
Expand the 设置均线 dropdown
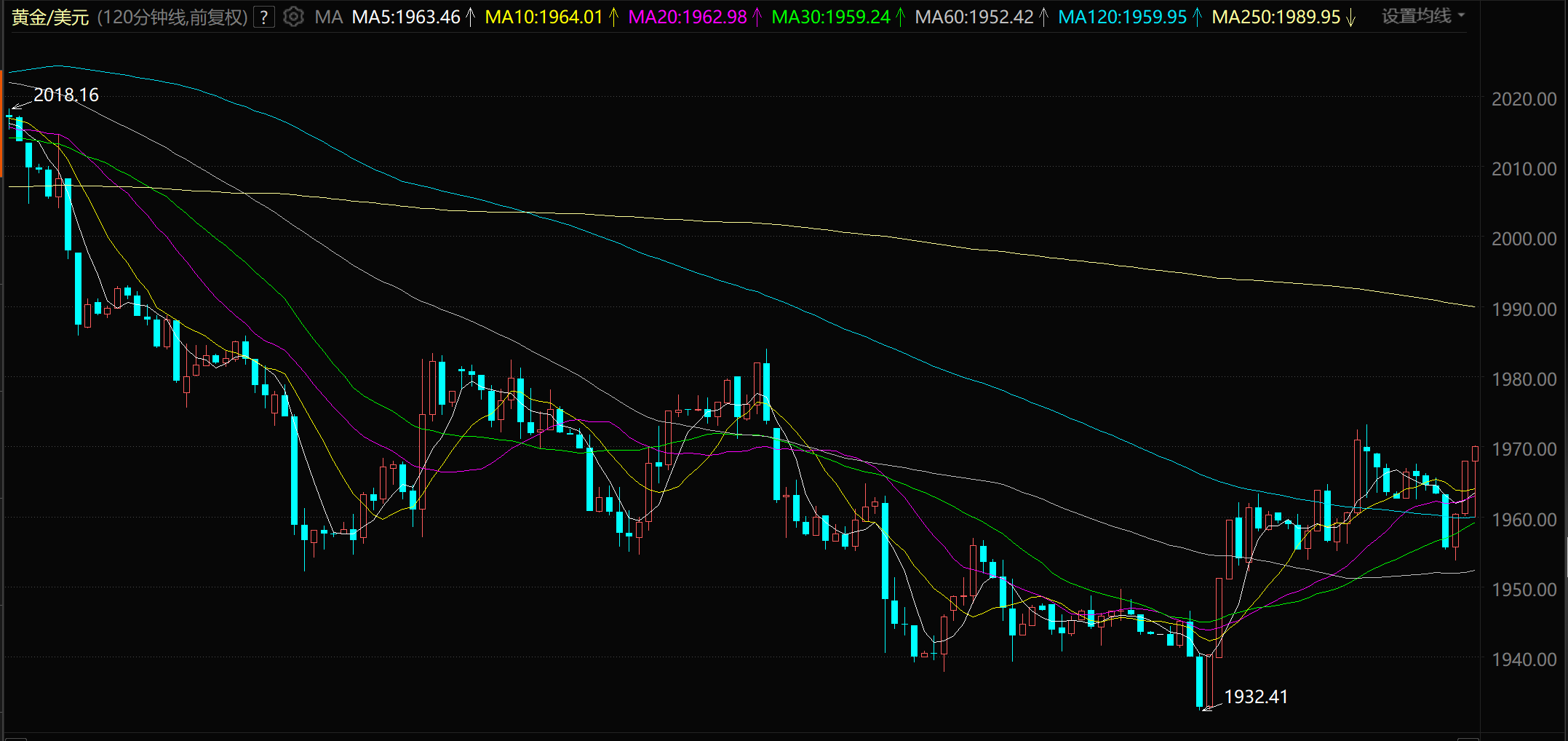1423,16
